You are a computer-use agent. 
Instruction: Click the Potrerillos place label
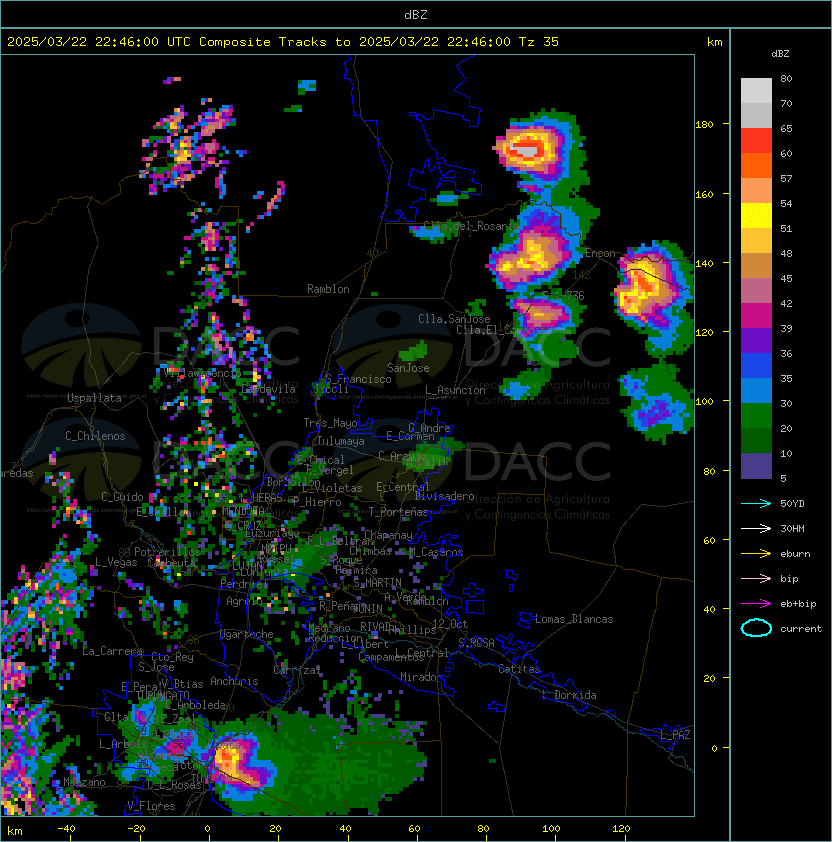(167, 551)
